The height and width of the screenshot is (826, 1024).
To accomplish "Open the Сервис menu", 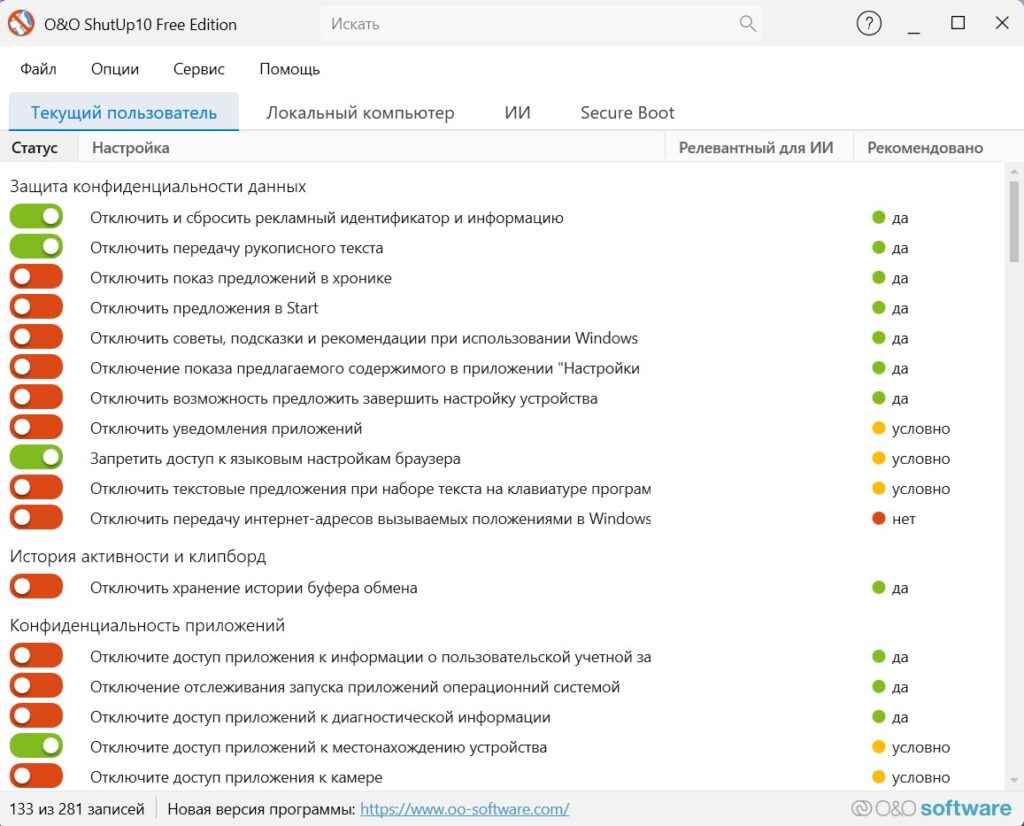I will 199,69.
